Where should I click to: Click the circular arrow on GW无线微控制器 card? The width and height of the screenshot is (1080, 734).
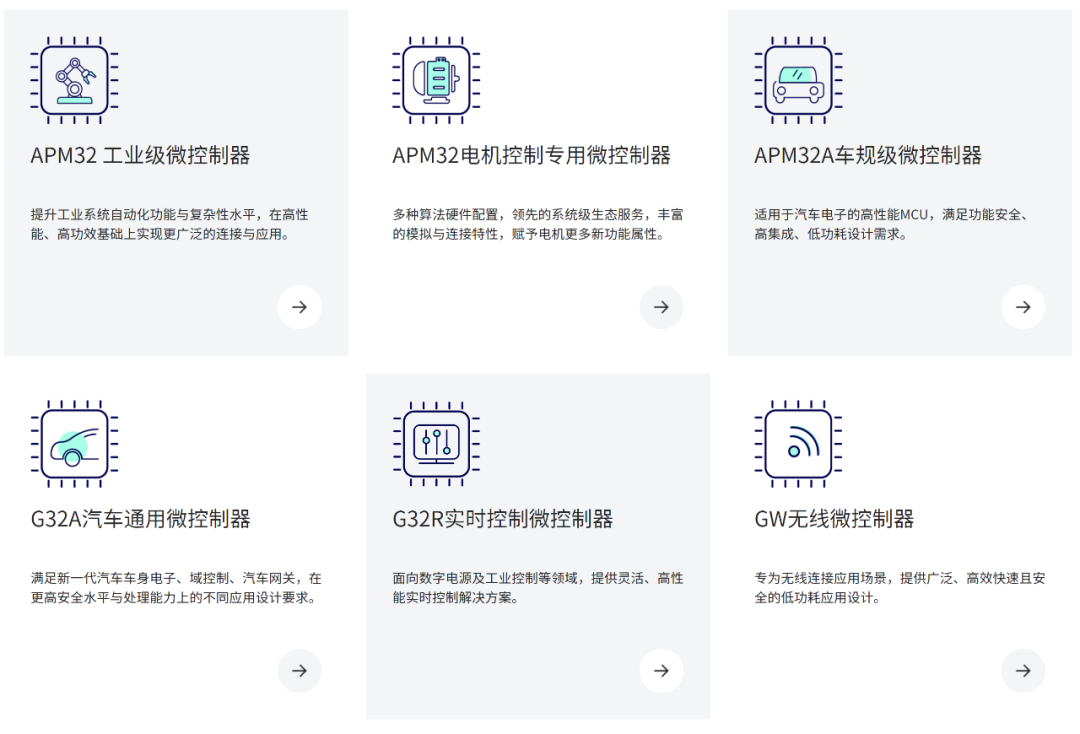point(1023,671)
